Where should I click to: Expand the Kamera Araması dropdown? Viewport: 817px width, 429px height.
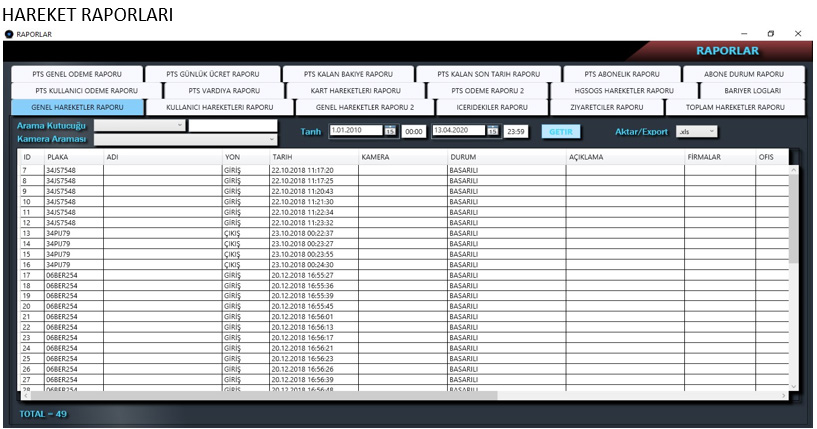[271, 140]
